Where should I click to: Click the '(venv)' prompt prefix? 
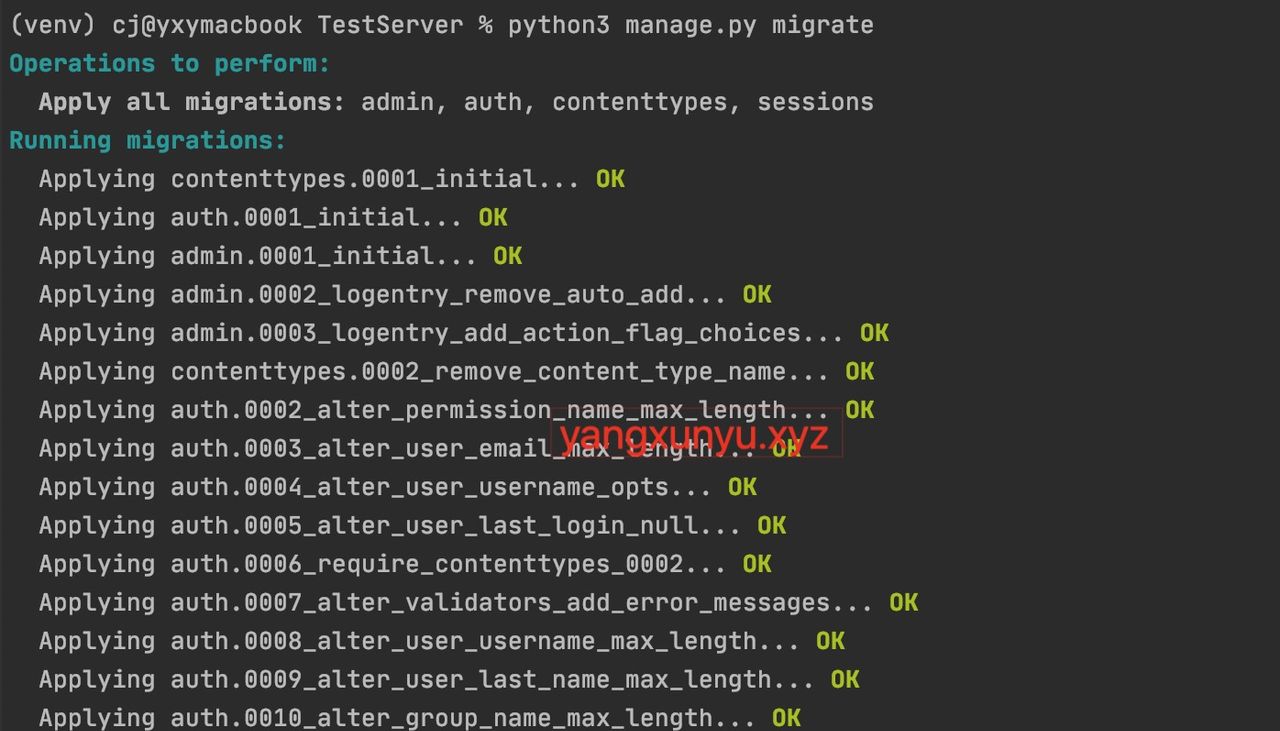52,25
